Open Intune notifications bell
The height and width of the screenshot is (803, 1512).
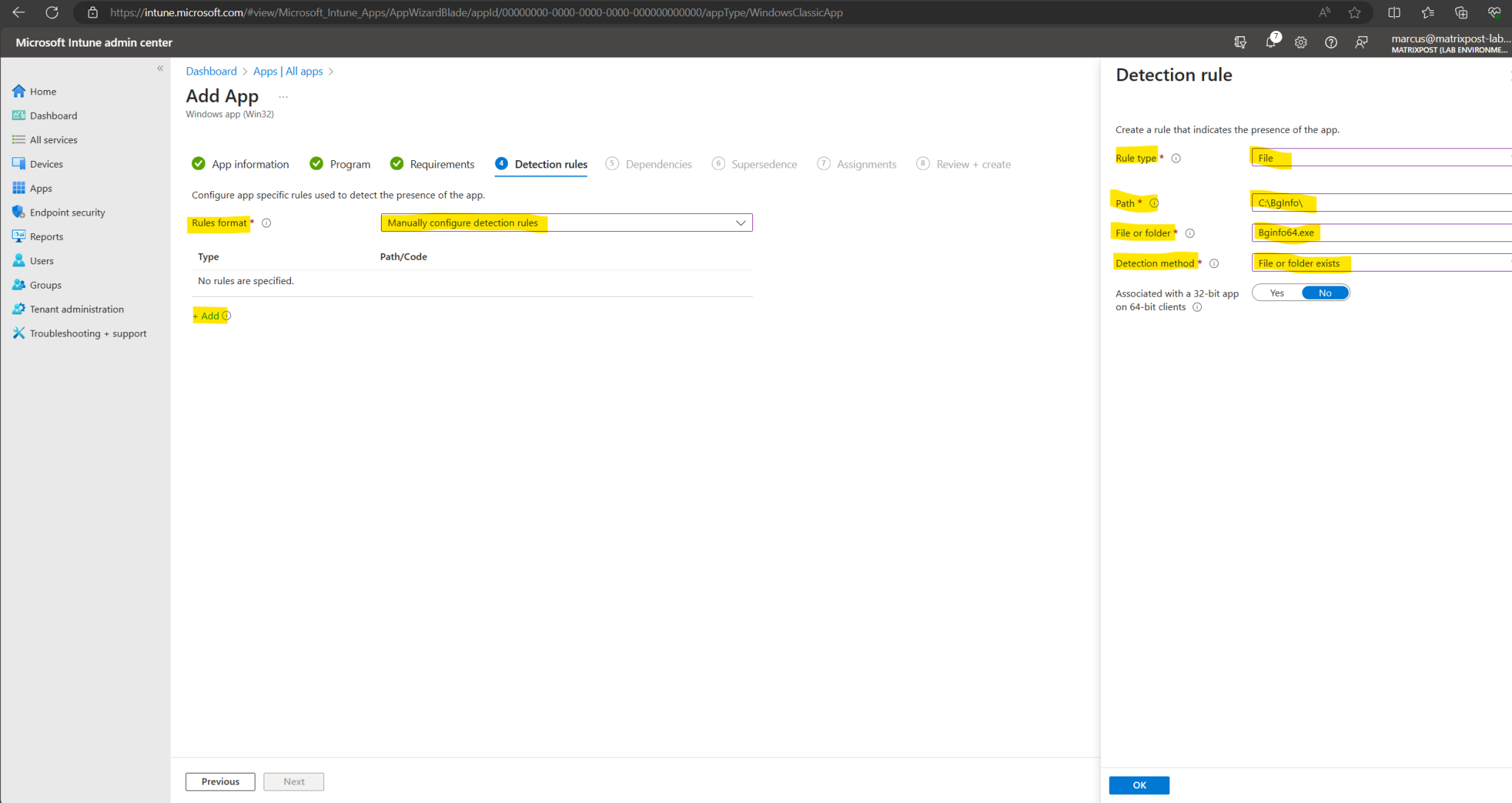(x=1271, y=42)
